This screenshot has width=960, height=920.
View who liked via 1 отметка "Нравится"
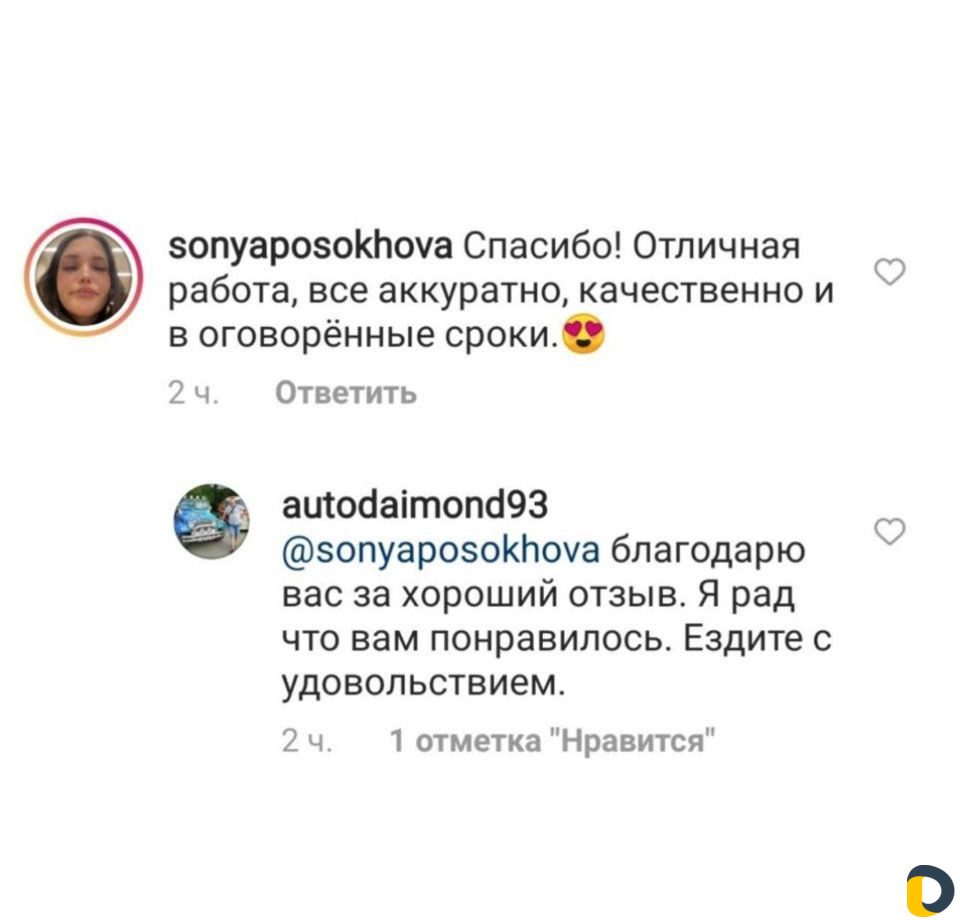click(552, 741)
